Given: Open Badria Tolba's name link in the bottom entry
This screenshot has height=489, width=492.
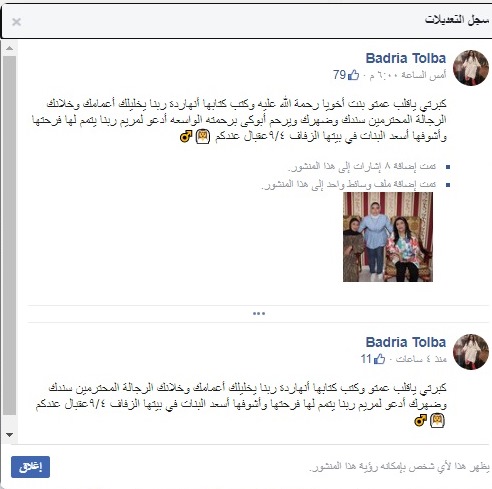Looking at the screenshot, I should pyautogui.click(x=406, y=342).
